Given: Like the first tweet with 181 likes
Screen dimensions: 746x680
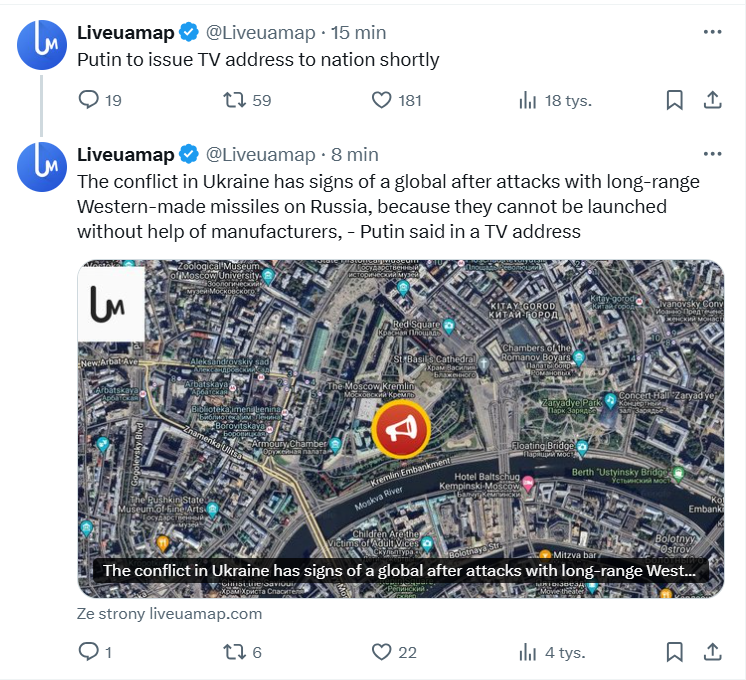Looking at the screenshot, I should pos(381,100).
